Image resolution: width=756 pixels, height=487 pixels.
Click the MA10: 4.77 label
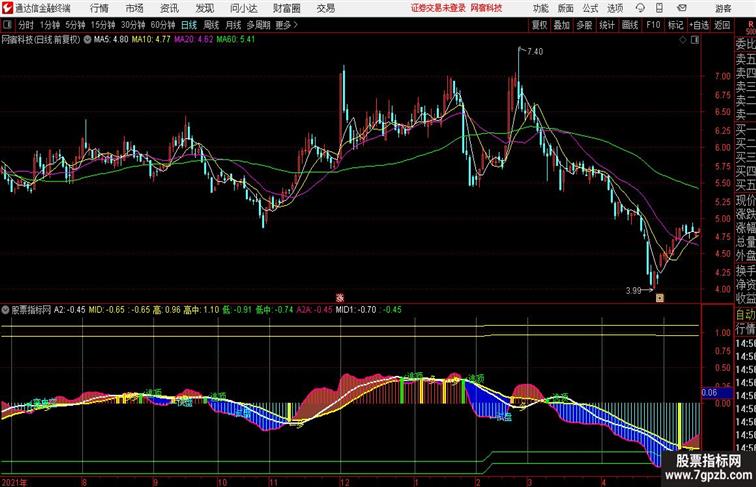(x=151, y=40)
